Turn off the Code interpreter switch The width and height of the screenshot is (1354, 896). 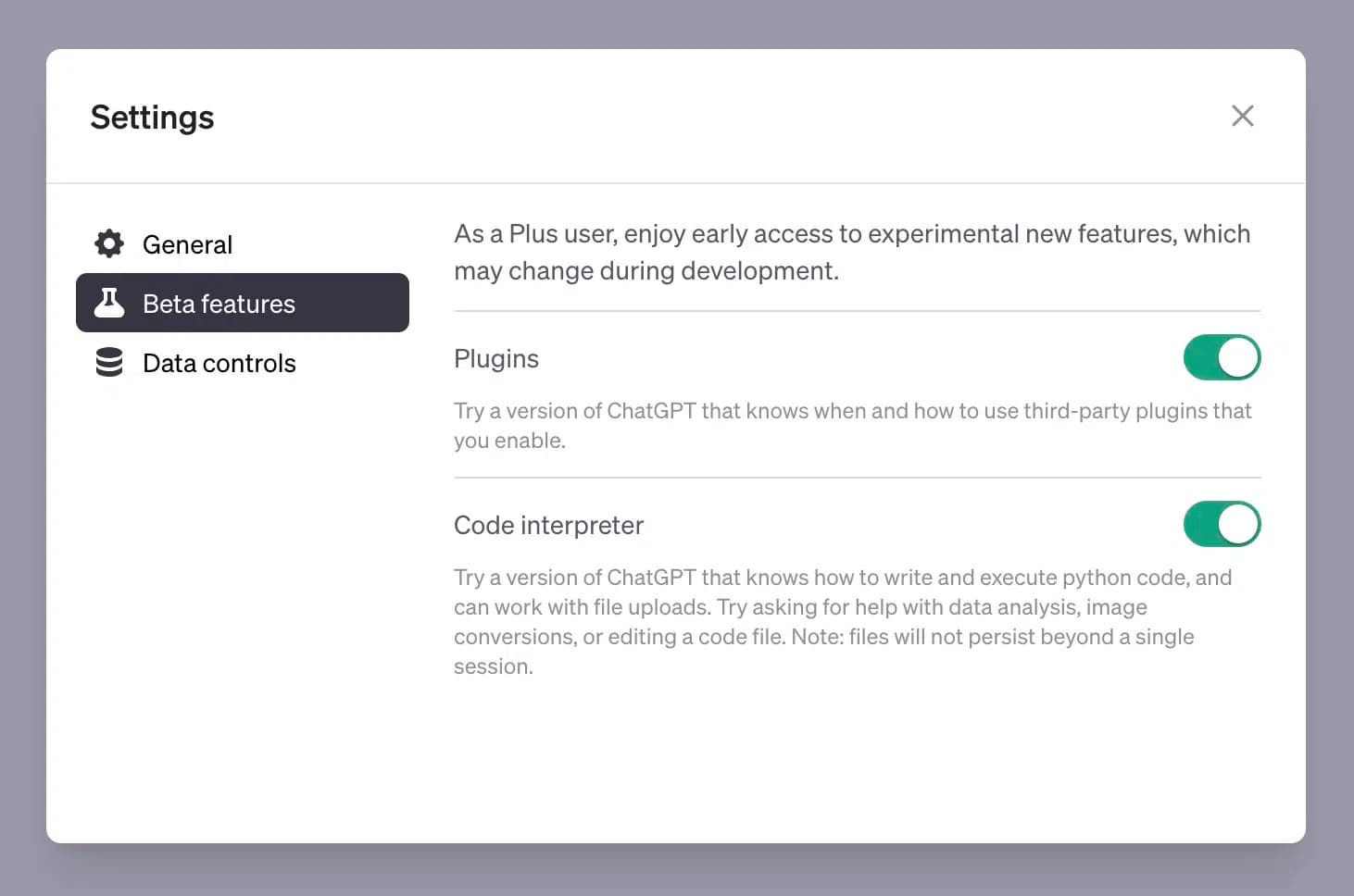click(1222, 524)
